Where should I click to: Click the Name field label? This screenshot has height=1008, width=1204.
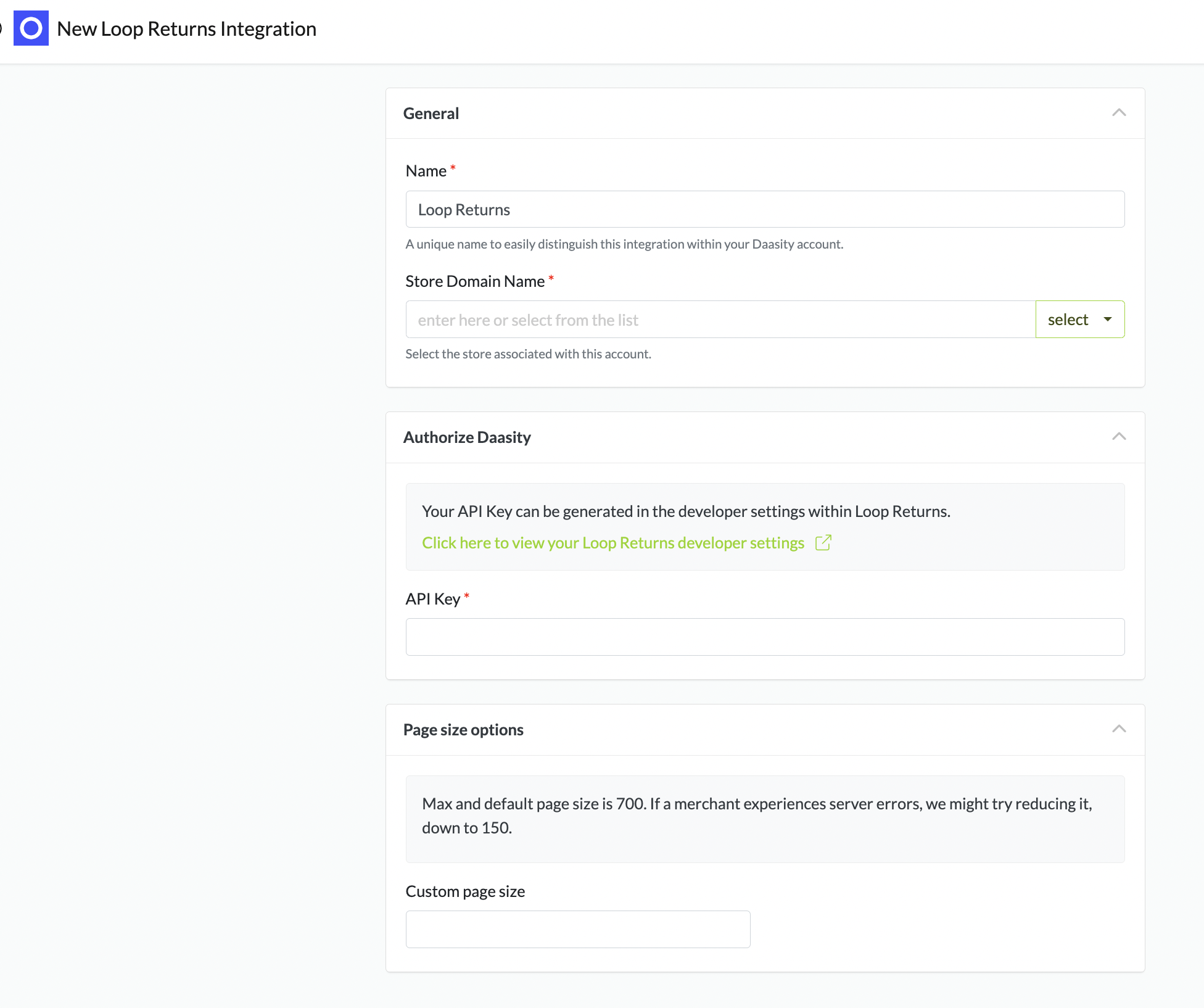pyautogui.click(x=426, y=171)
